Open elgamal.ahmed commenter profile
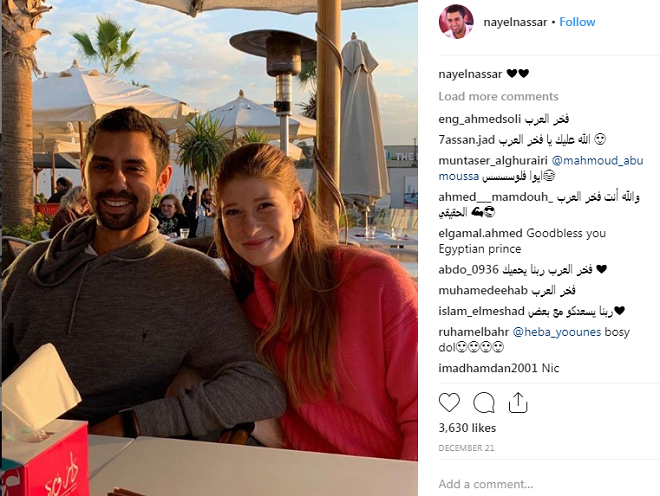The width and height of the screenshot is (660, 496). click(481, 233)
